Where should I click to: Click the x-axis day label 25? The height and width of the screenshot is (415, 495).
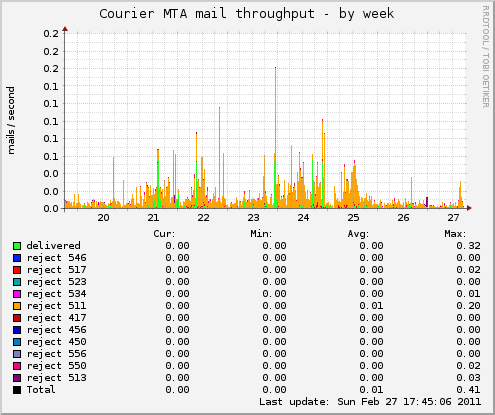point(353,218)
